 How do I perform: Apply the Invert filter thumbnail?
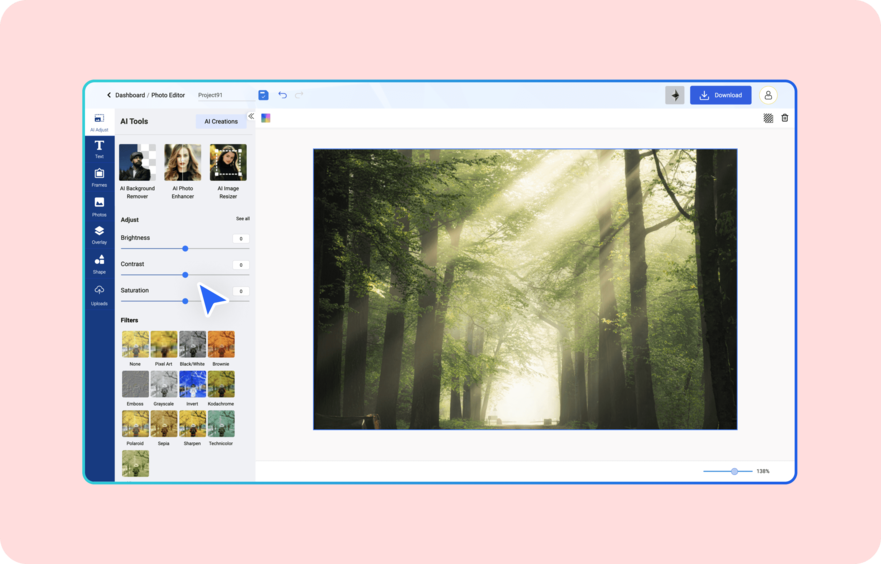[x=192, y=385]
